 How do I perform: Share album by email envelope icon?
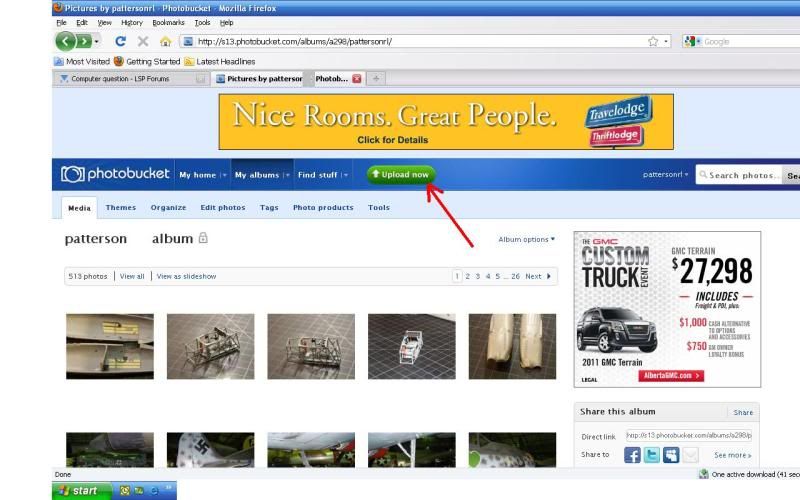690,455
